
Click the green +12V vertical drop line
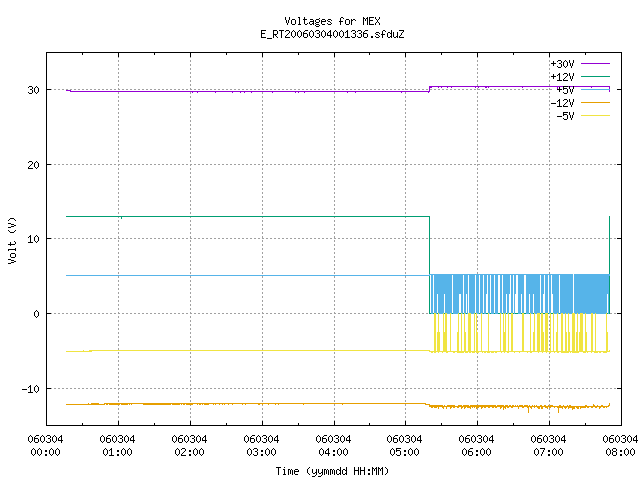click(429, 265)
